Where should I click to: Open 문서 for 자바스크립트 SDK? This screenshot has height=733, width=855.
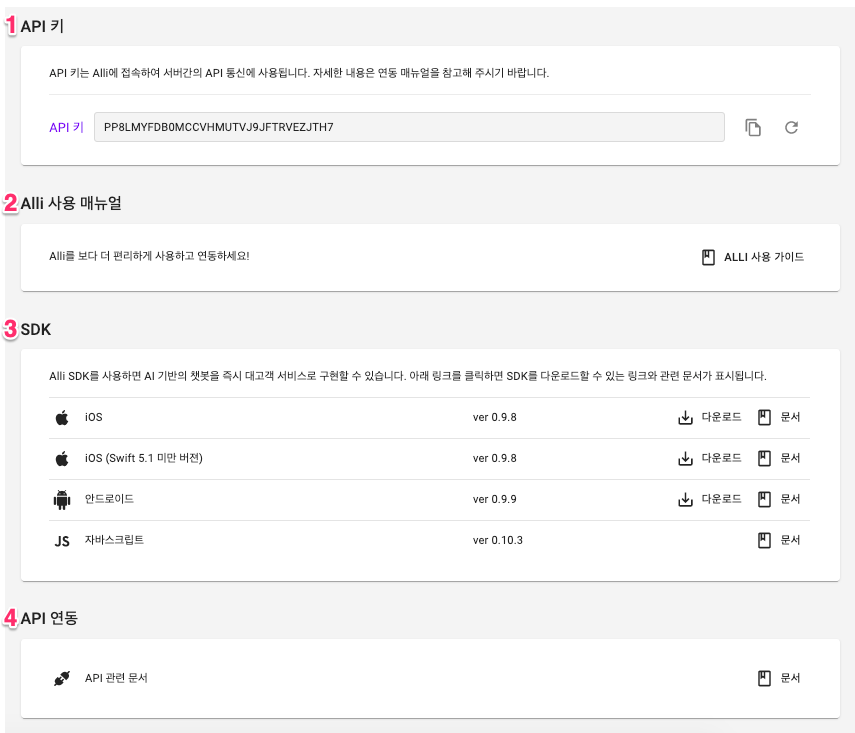(779, 540)
